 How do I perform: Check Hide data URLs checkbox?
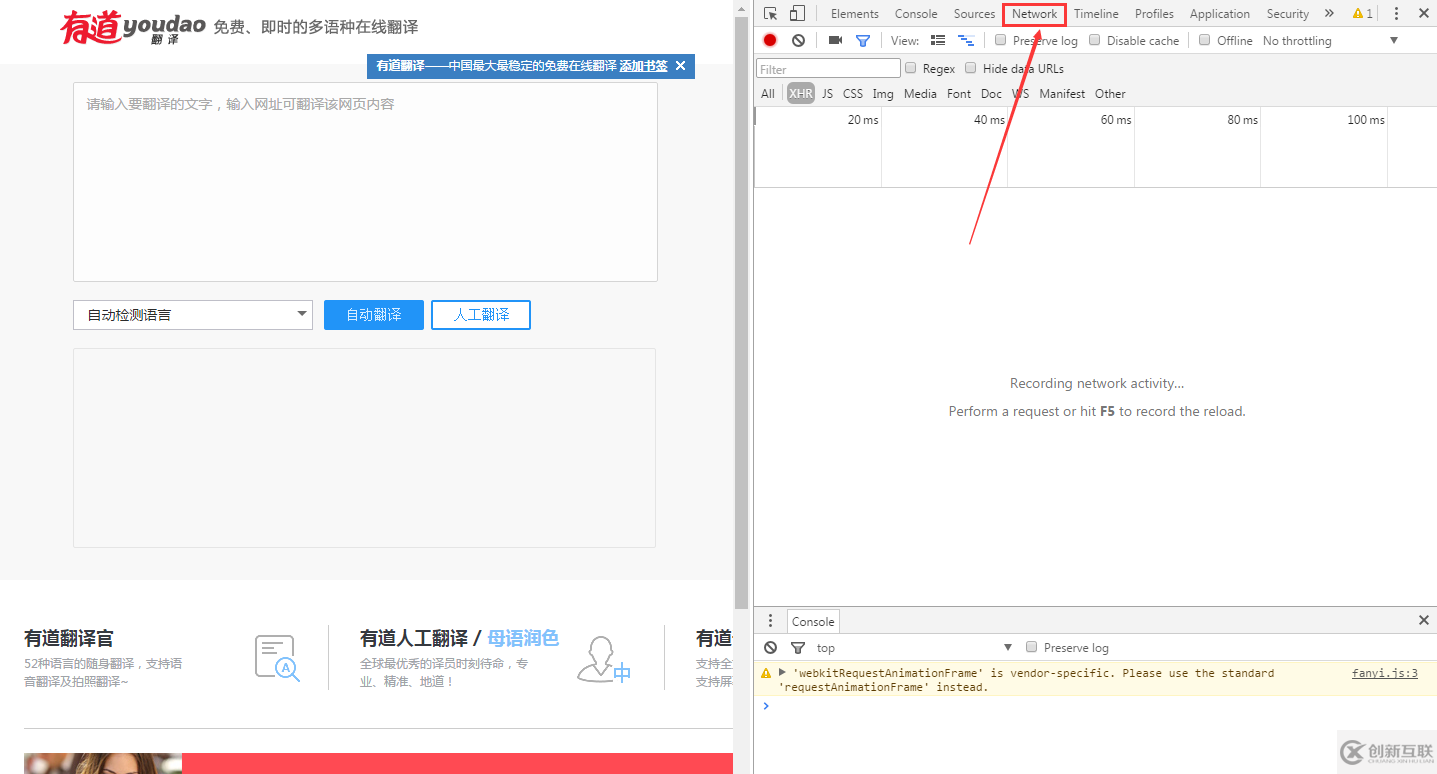pyautogui.click(x=971, y=68)
